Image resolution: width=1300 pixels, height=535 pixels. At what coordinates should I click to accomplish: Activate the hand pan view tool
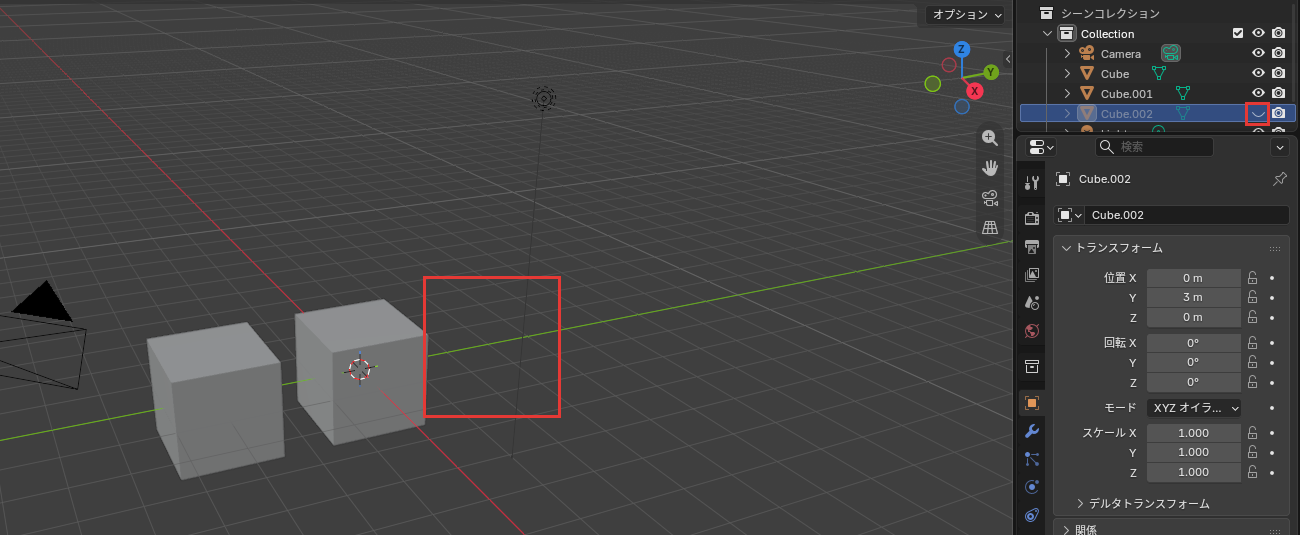click(990, 168)
